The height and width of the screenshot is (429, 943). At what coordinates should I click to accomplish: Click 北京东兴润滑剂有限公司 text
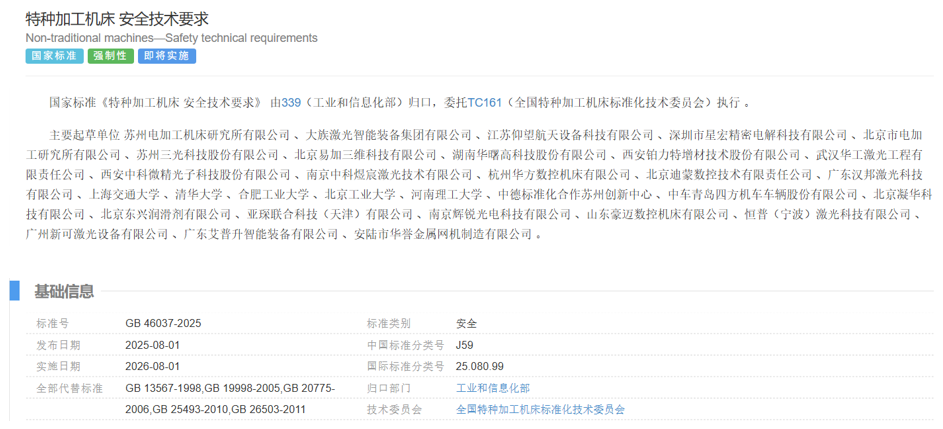point(166,214)
